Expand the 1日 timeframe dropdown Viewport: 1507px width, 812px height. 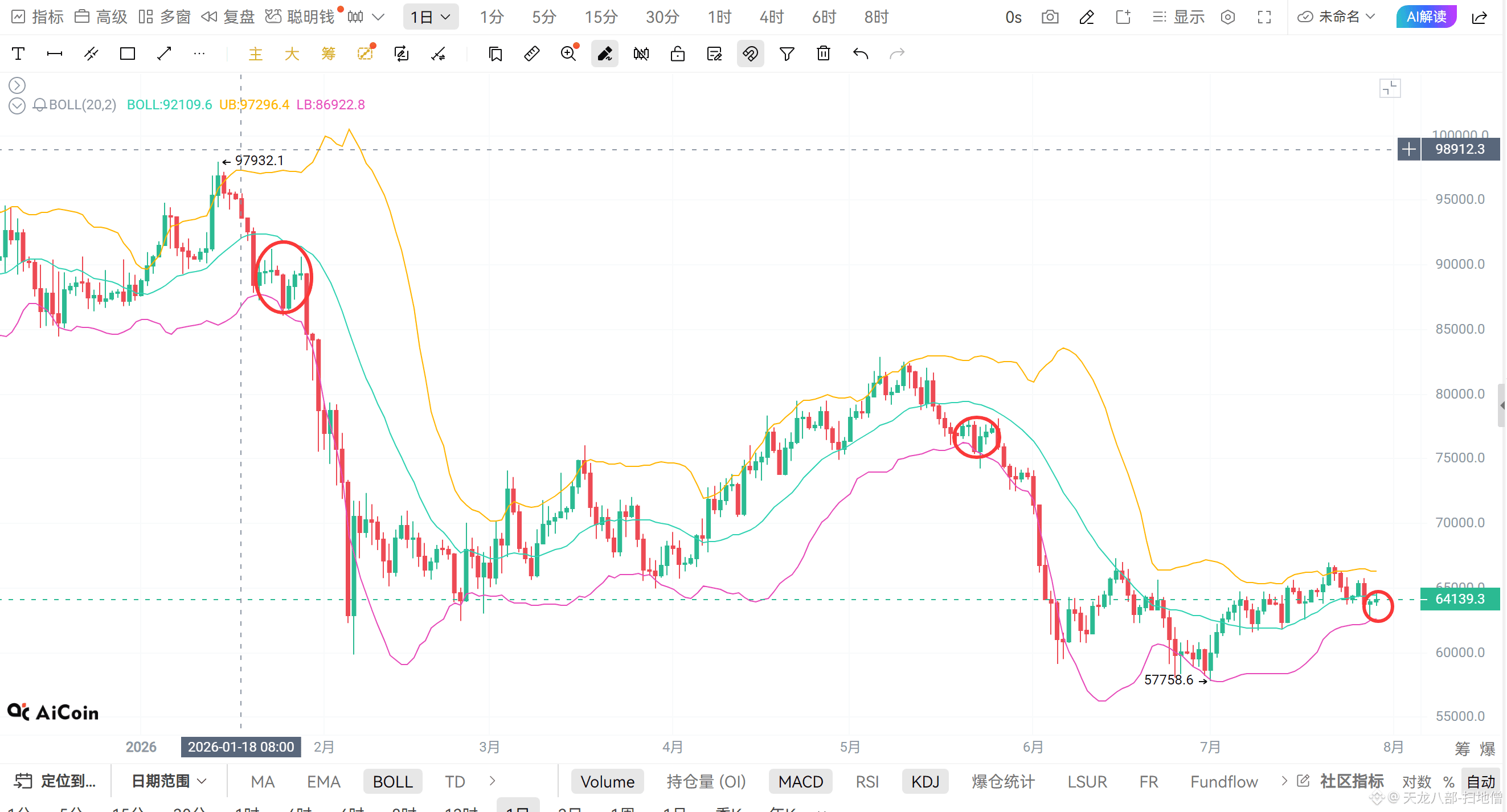[431, 17]
